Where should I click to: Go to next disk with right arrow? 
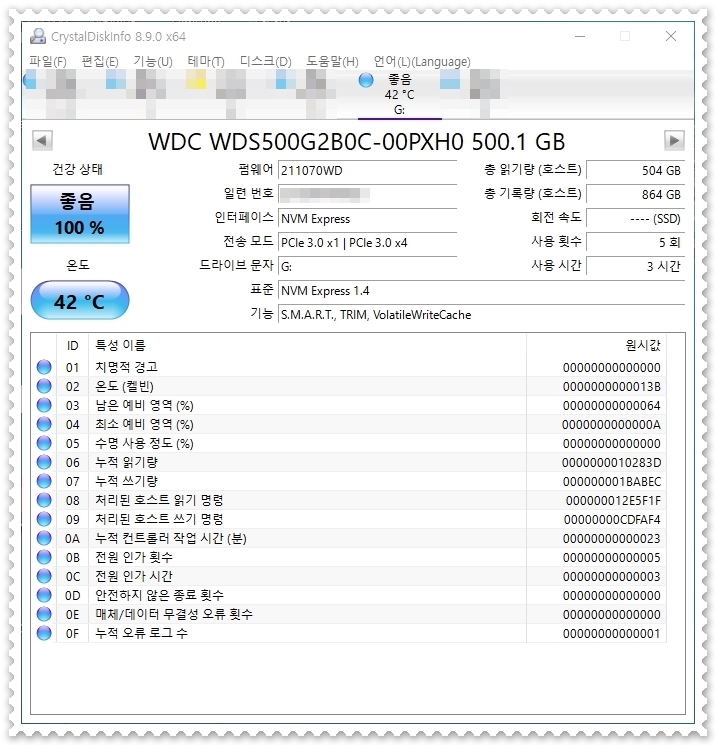pyautogui.click(x=674, y=141)
